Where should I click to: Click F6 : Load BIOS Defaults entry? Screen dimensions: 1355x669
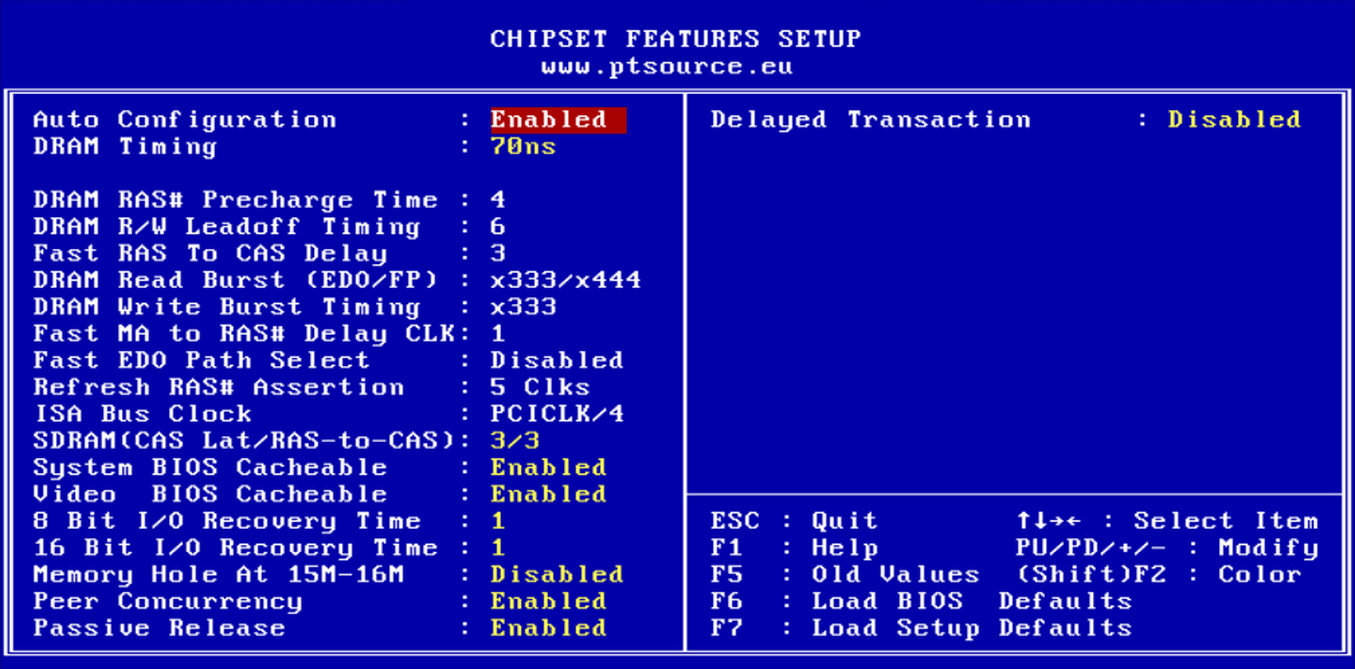[x=922, y=601]
